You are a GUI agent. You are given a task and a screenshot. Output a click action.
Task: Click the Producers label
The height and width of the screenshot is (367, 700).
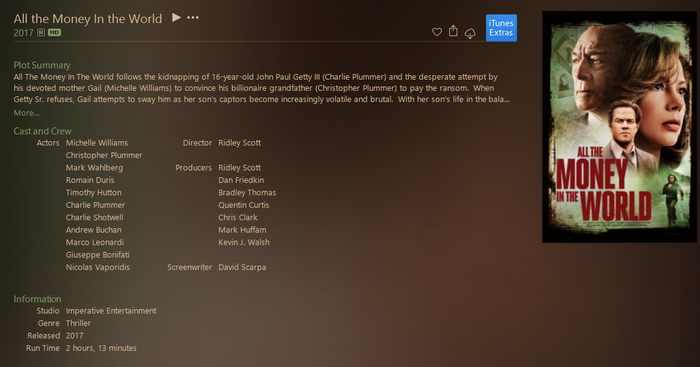pyautogui.click(x=193, y=168)
